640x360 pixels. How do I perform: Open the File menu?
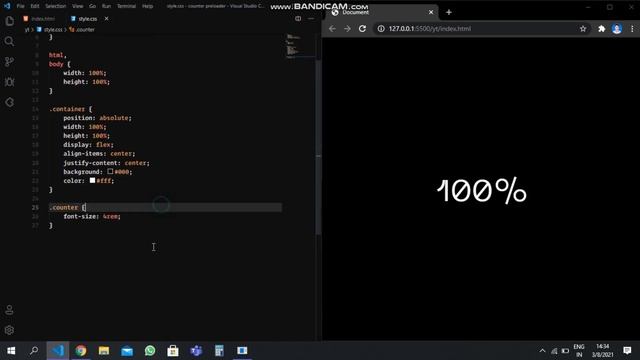[20, 6]
